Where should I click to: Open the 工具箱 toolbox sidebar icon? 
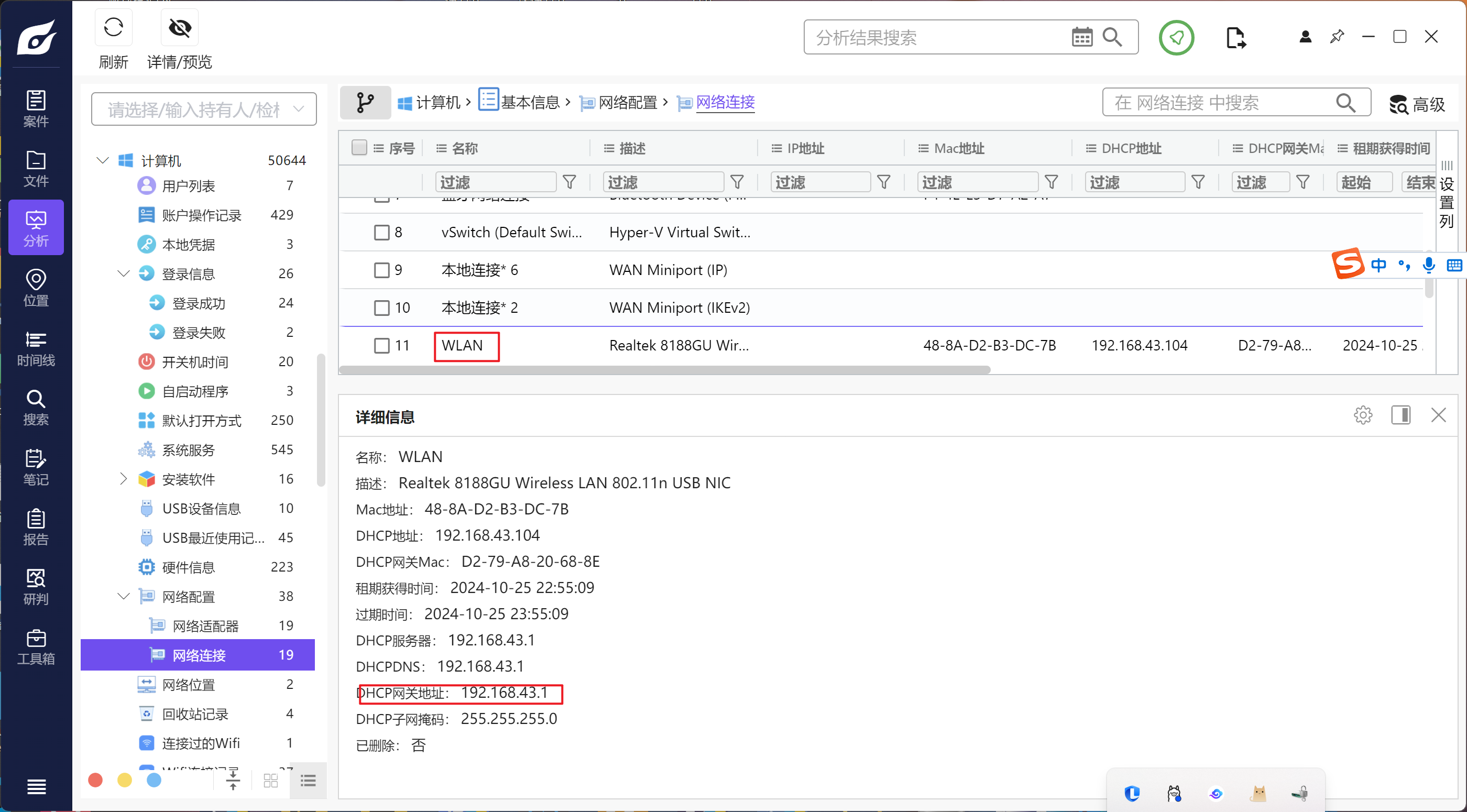36,647
